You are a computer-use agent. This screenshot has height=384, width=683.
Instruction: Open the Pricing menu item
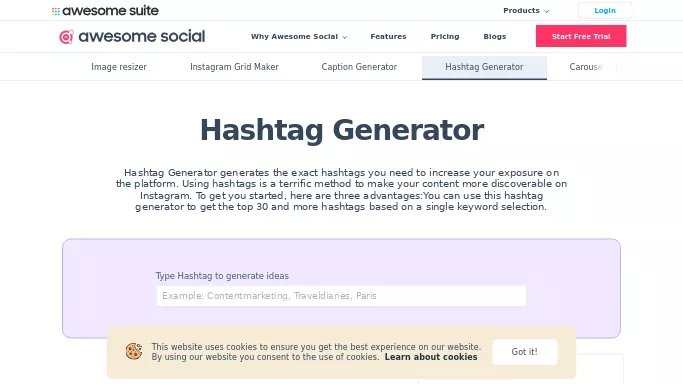click(445, 37)
